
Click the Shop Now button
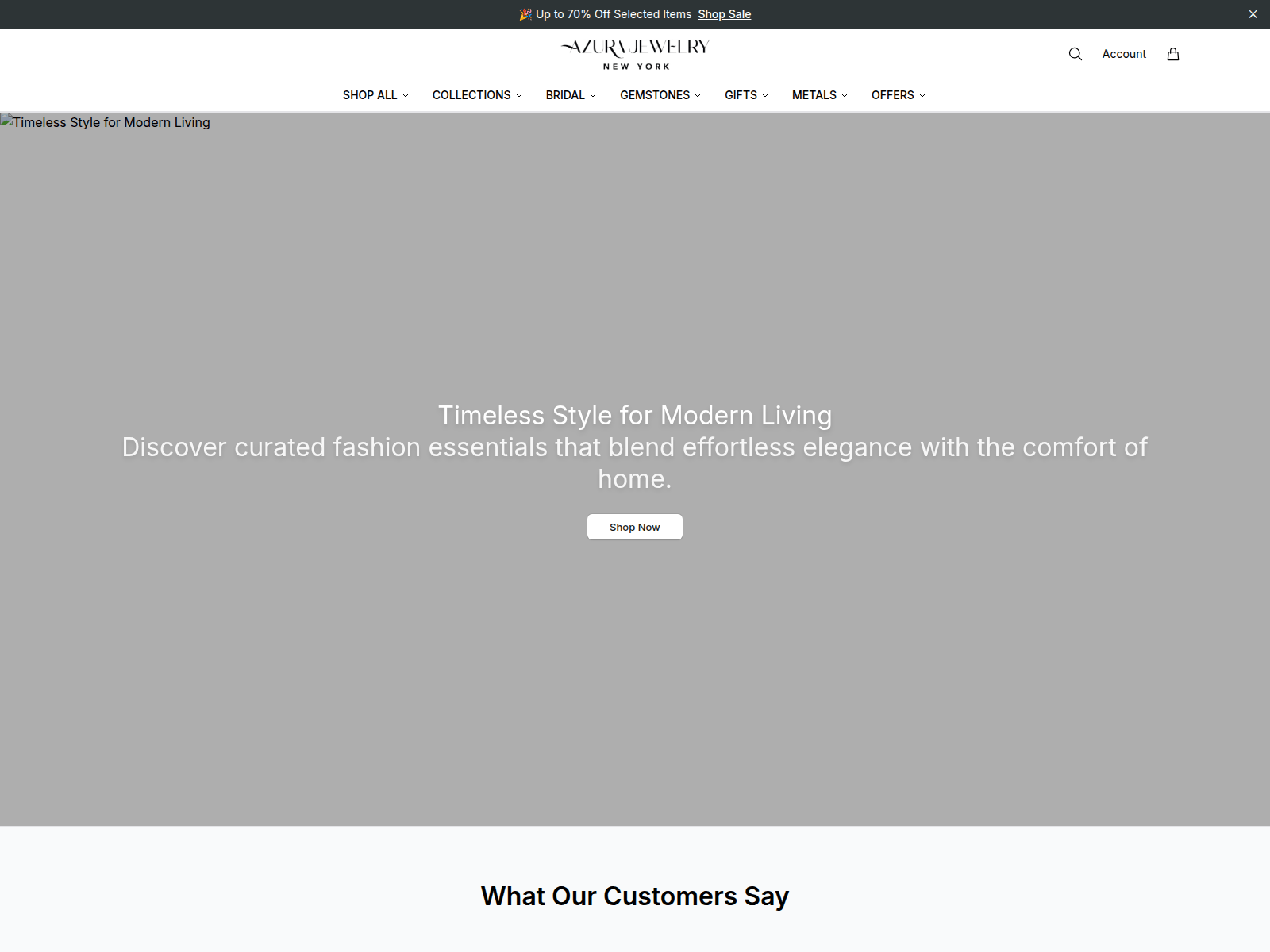[x=635, y=527]
